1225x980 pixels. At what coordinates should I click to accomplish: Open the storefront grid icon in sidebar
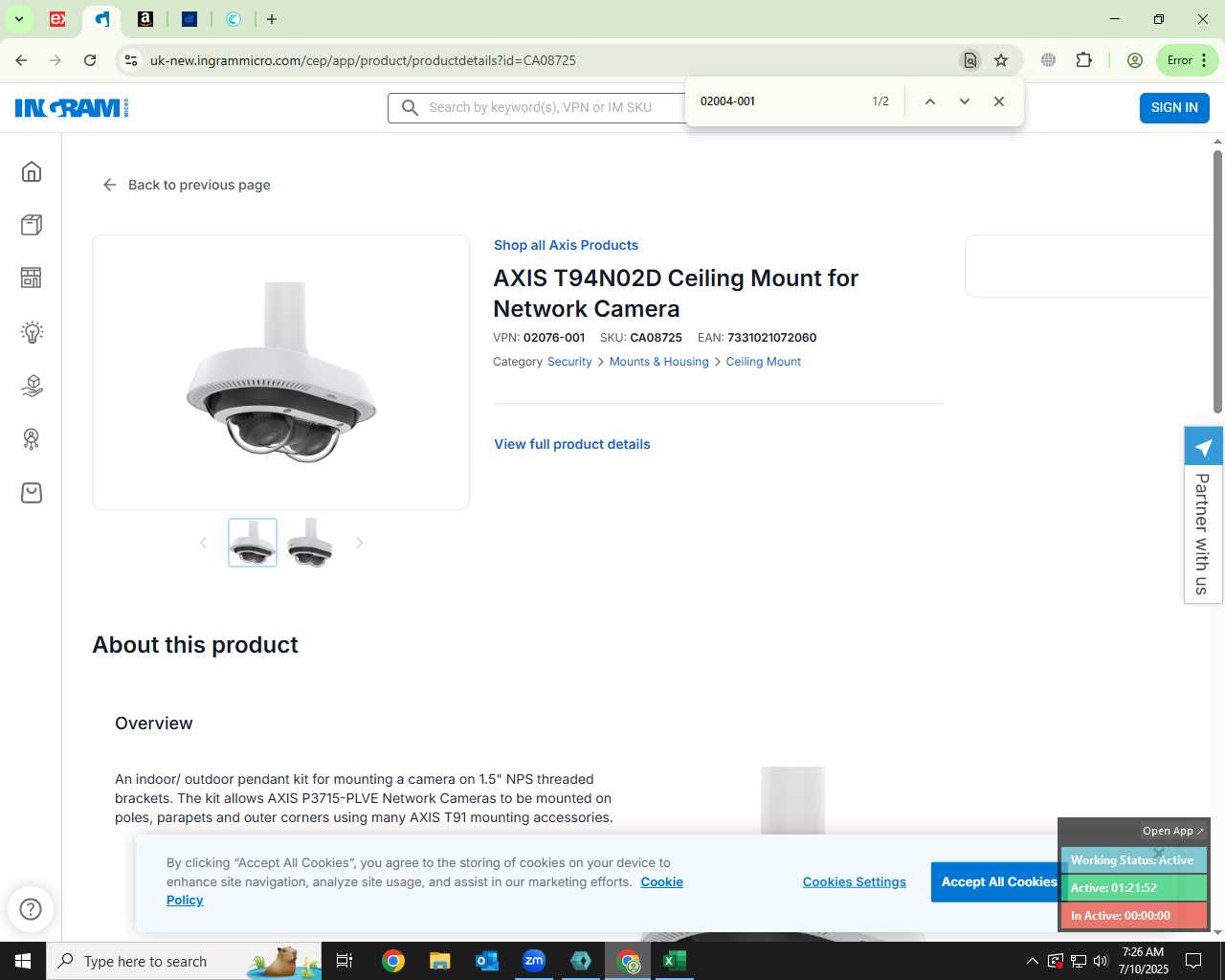32,278
